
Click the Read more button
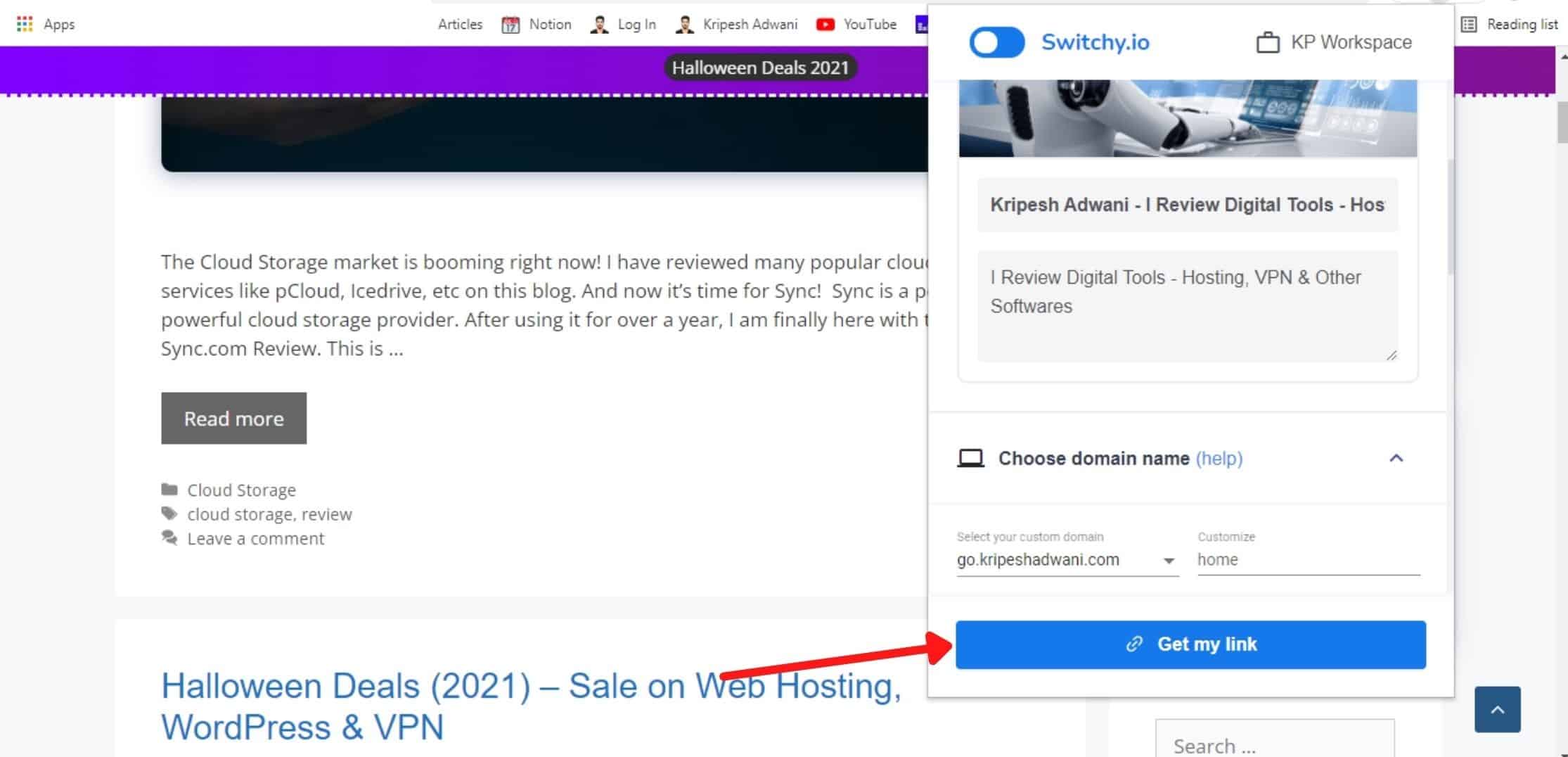tap(233, 419)
